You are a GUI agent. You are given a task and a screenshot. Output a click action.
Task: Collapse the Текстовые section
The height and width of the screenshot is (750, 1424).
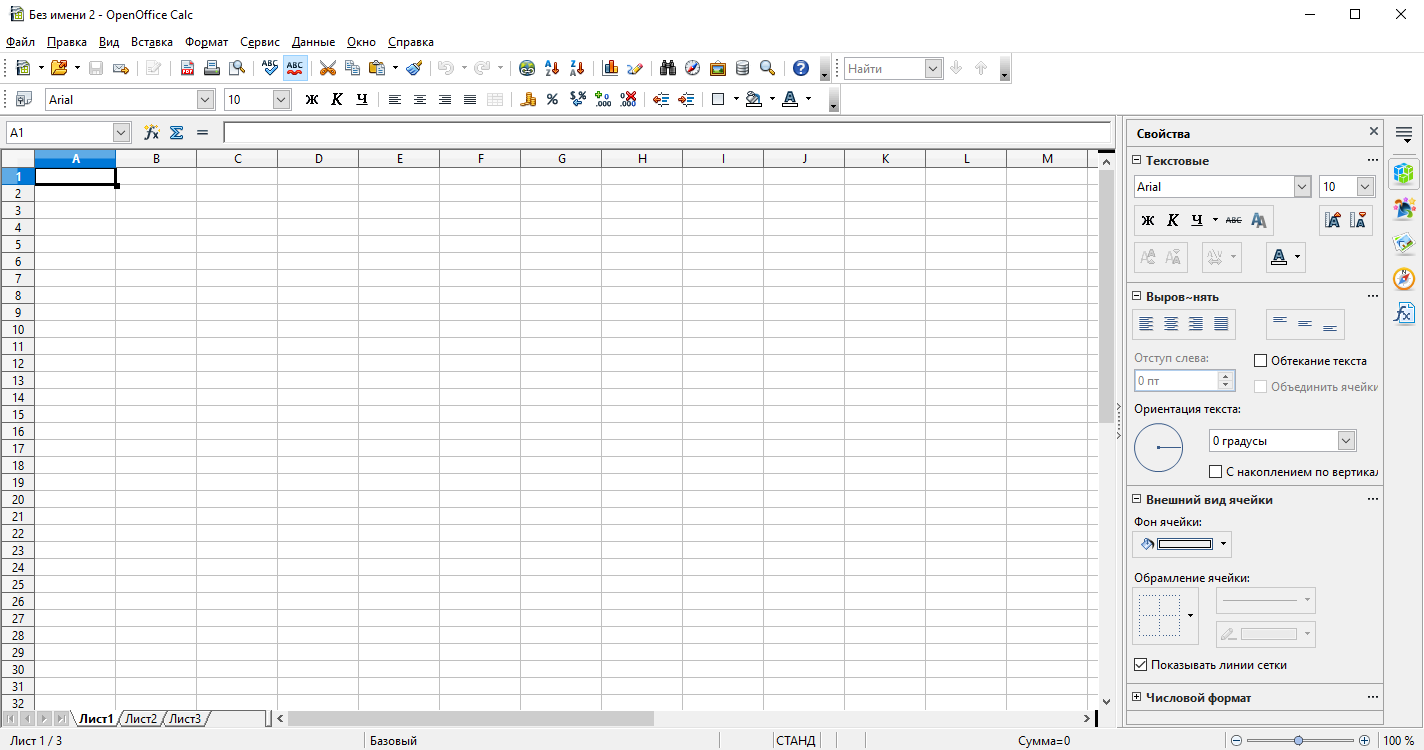[x=1136, y=161]
